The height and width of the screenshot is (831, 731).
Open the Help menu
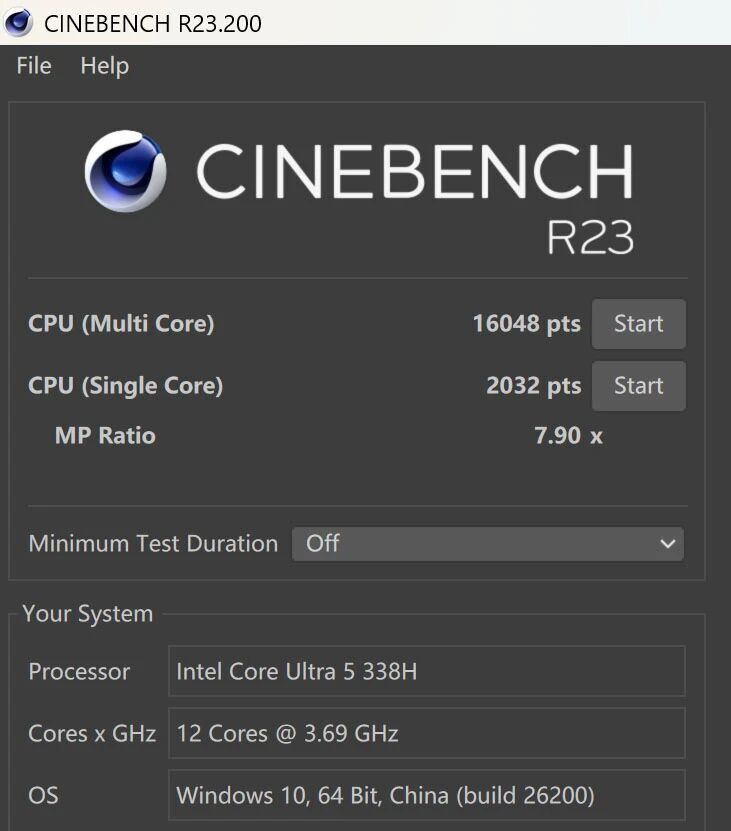(104, 66)
